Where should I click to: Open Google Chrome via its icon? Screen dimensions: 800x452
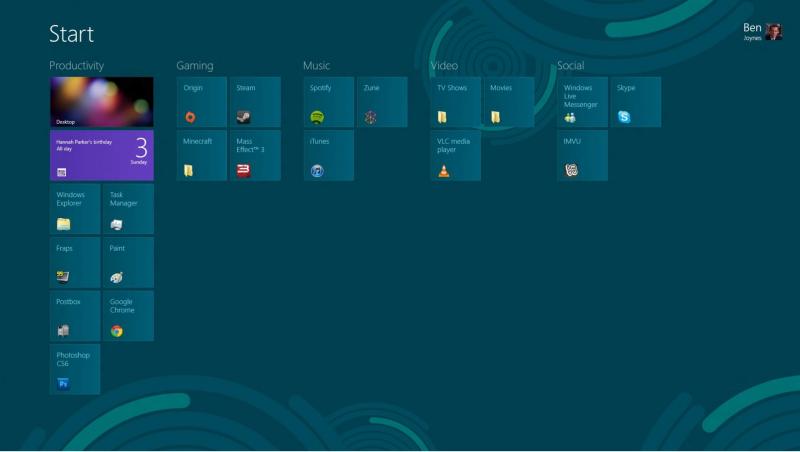click(117, 331)
